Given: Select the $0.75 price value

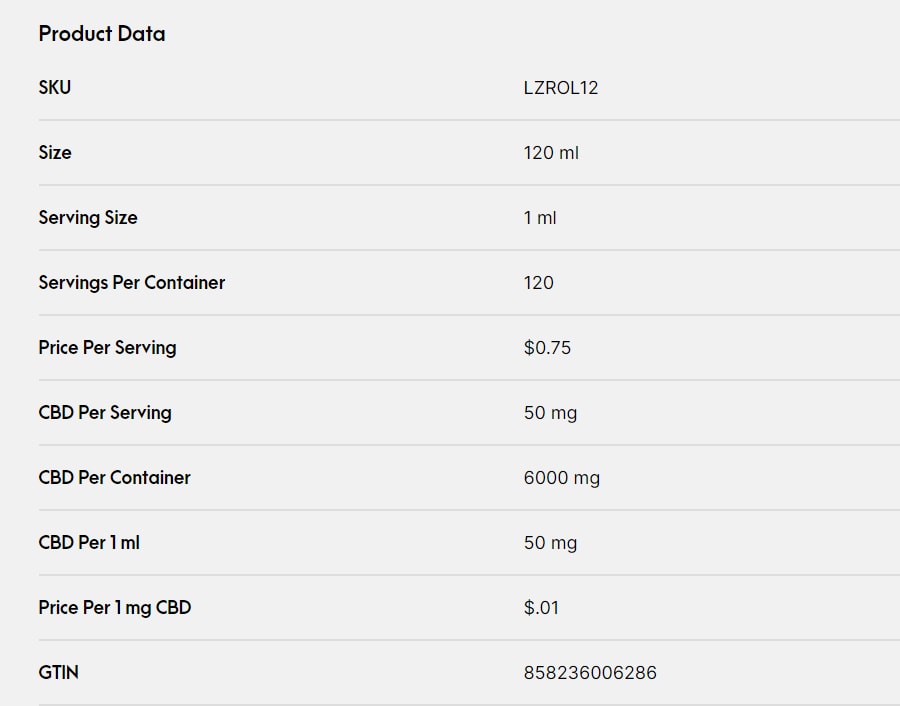Looking at the screenshot, I should click(547, 347).
